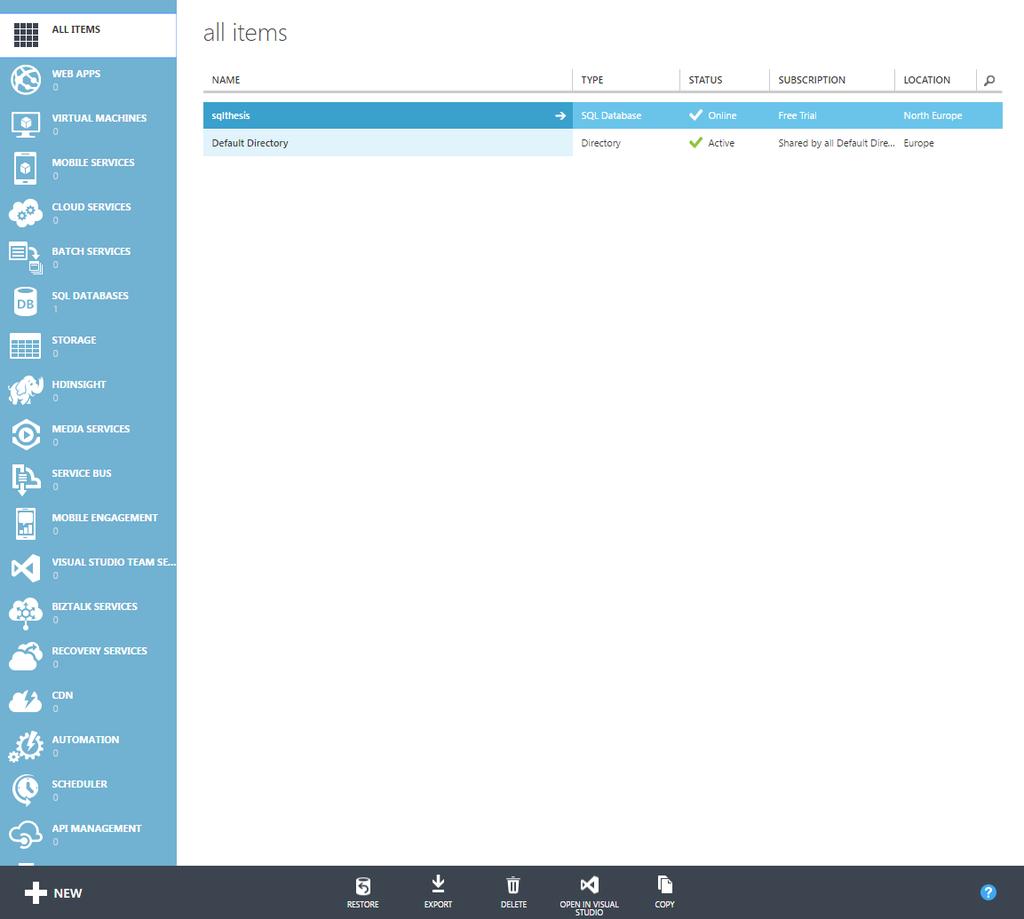Select the Web Apps globe icon
The height and width of the screenshot is (919, 1024).
pyautogui.click(x=25, y=80)
